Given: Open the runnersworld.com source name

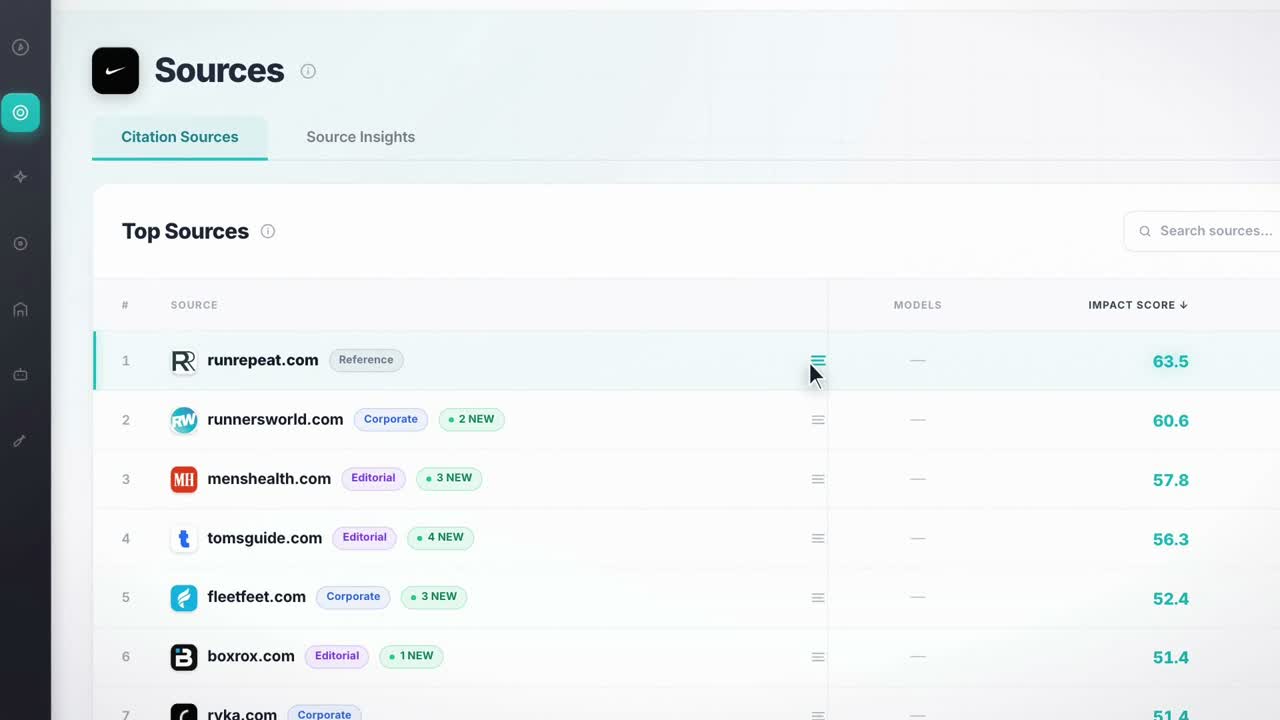Looking at the screenshot, I should click(x=275, y=419).
